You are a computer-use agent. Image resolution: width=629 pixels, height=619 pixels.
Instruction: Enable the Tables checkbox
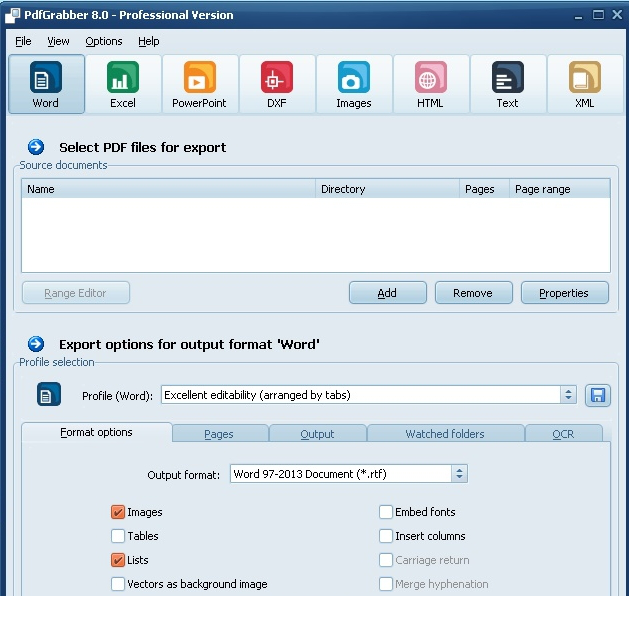coord(118,536)
